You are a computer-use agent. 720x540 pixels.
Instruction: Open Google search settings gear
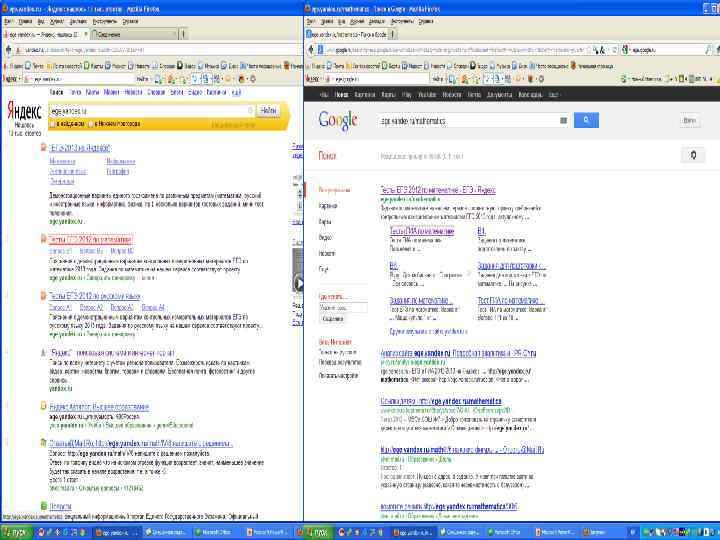point(693,155)
